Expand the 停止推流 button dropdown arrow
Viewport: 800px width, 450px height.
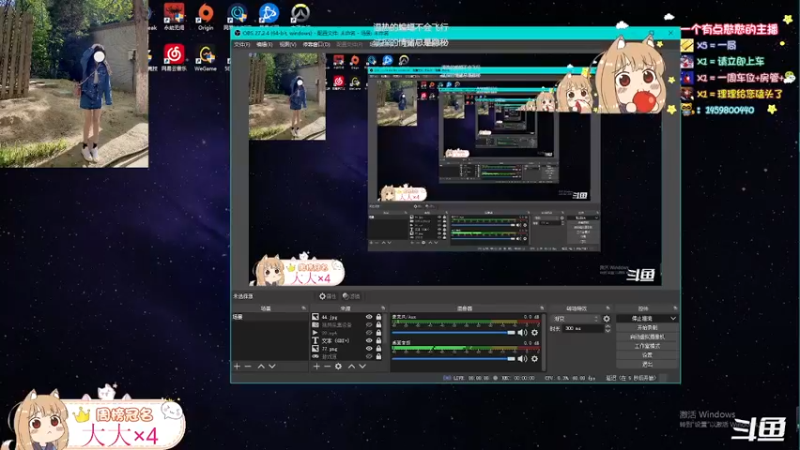click(x=673, y=318)
